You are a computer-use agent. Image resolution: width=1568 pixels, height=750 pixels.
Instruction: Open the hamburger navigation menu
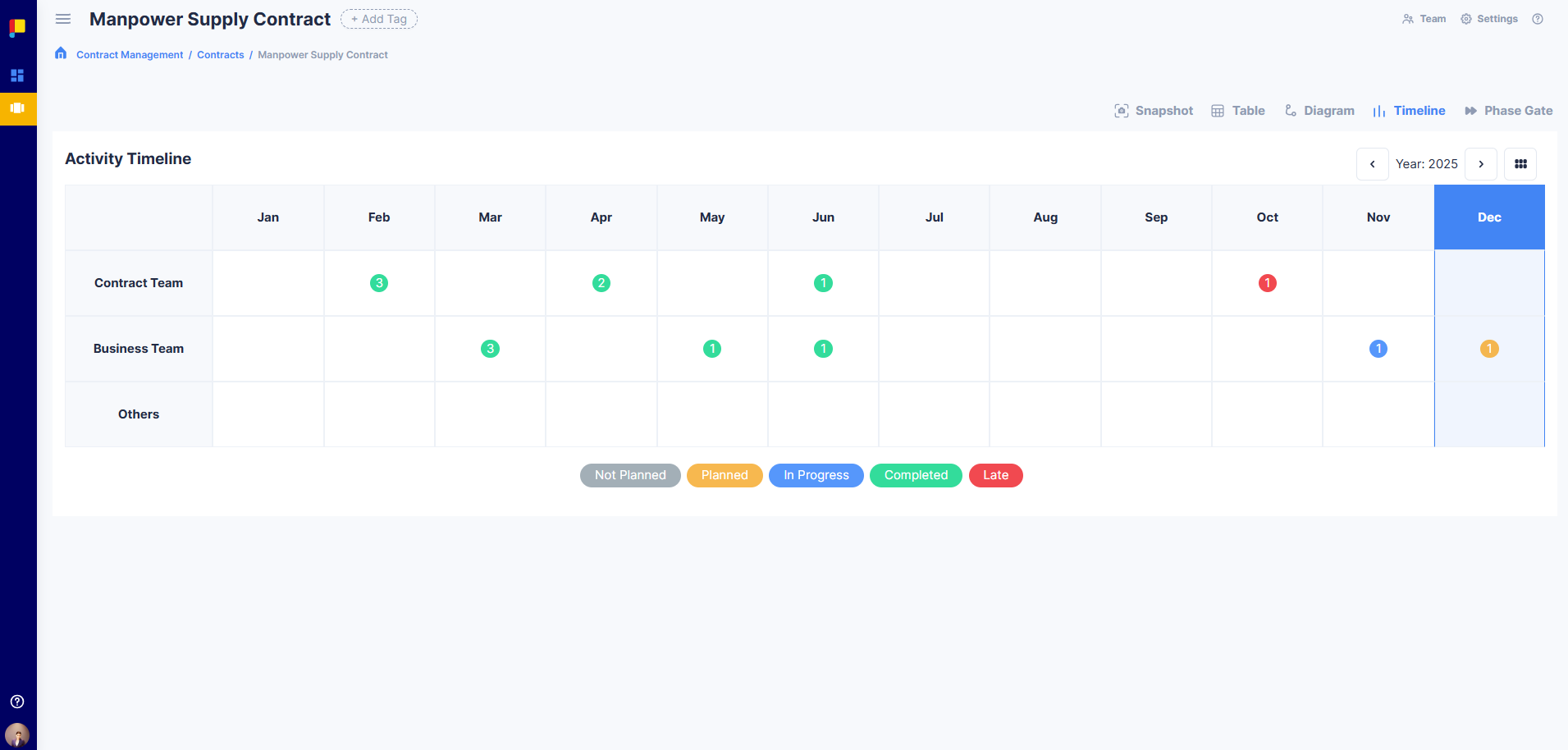(x=62, y=19)
